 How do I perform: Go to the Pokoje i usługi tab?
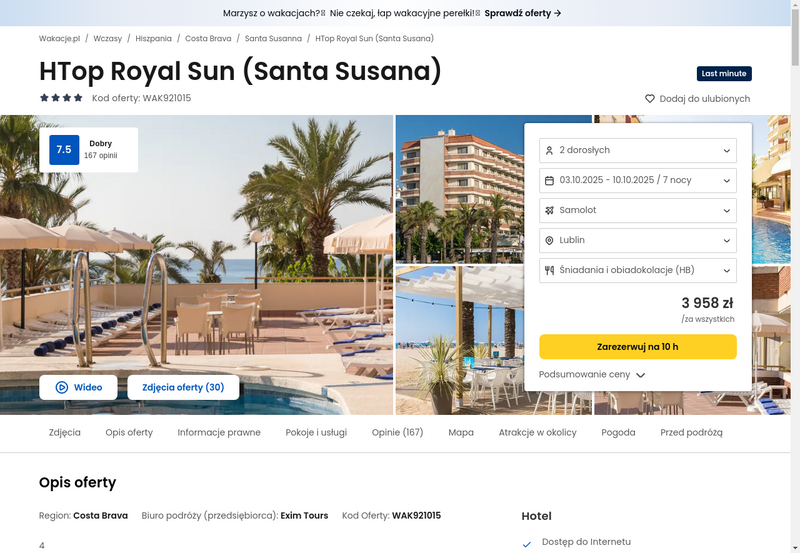(x=316, y=433)
